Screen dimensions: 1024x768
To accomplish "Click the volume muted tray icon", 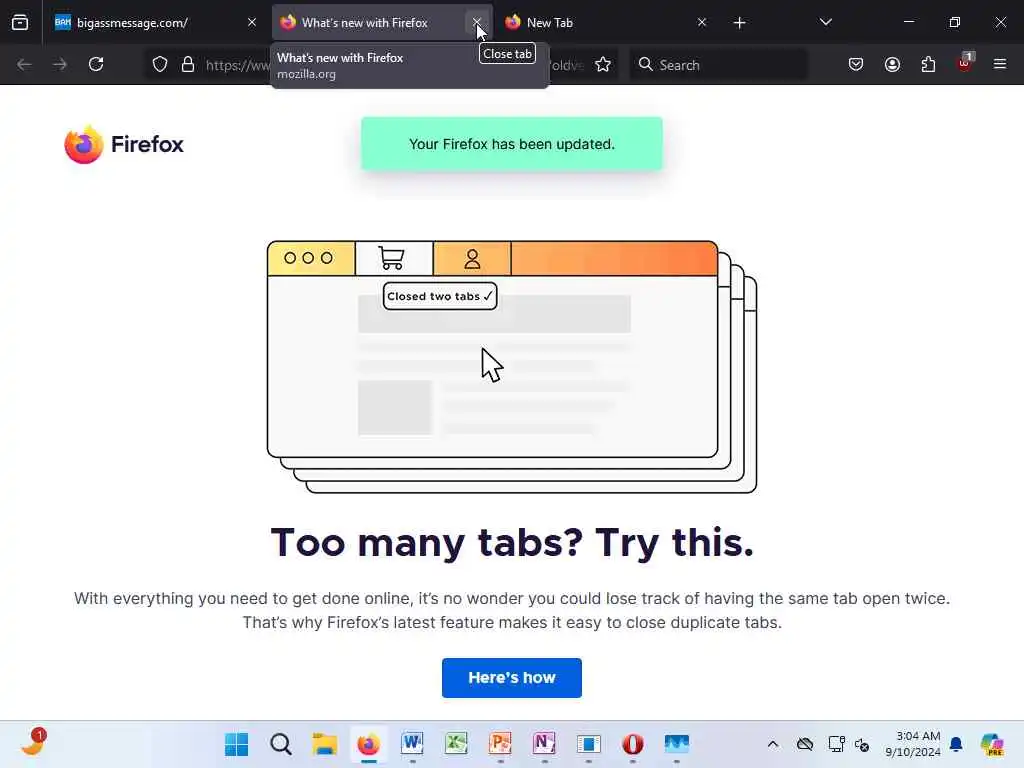I will [862, 744].
